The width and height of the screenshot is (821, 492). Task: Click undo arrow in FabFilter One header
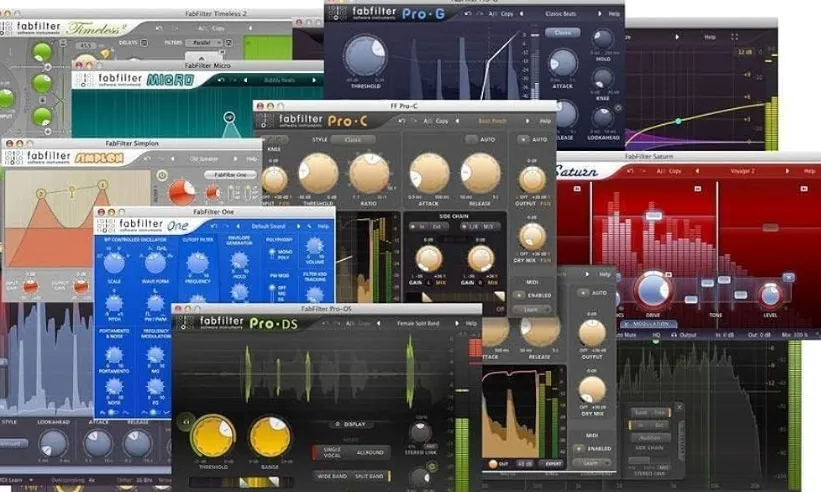point(214,226)
